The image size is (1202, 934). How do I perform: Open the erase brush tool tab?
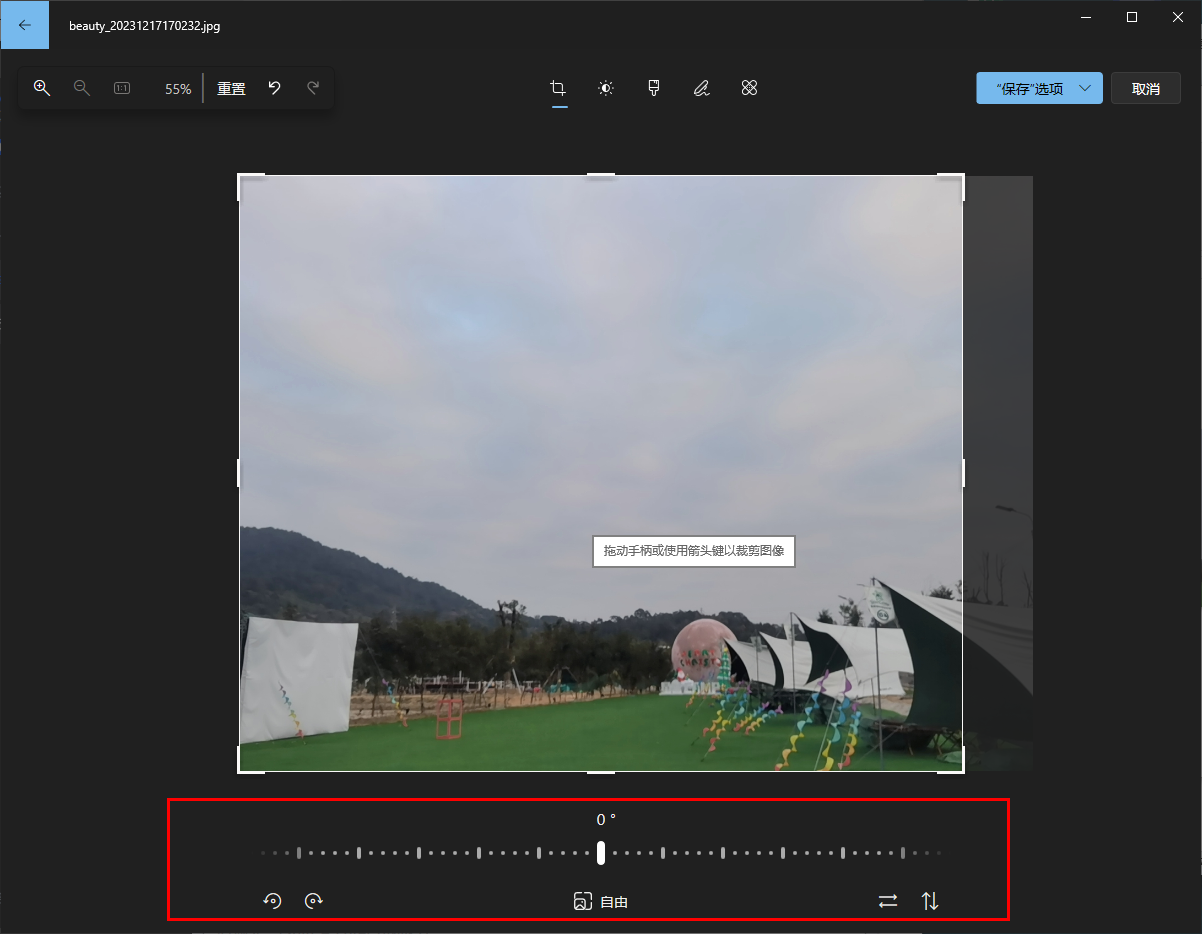click(654, 88)
